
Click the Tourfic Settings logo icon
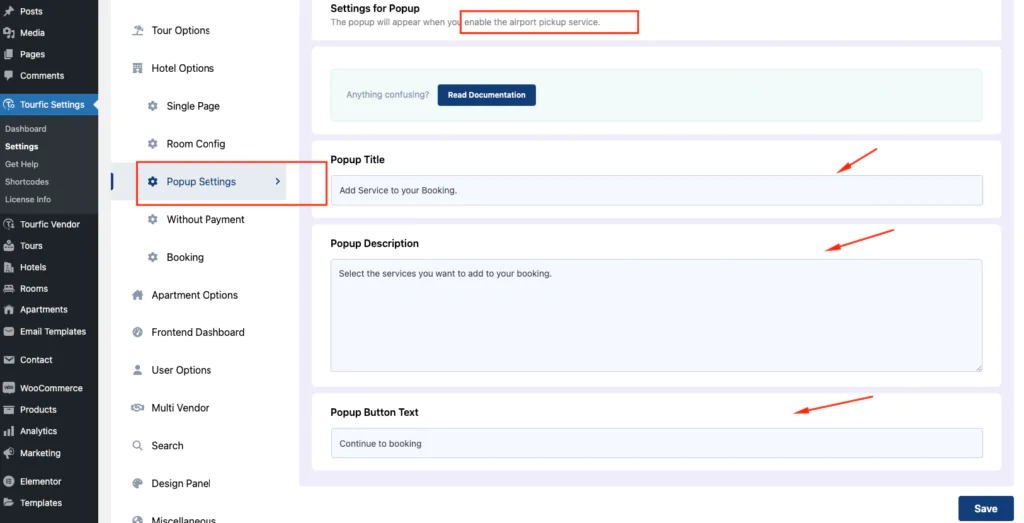click(x=8, y=104)
